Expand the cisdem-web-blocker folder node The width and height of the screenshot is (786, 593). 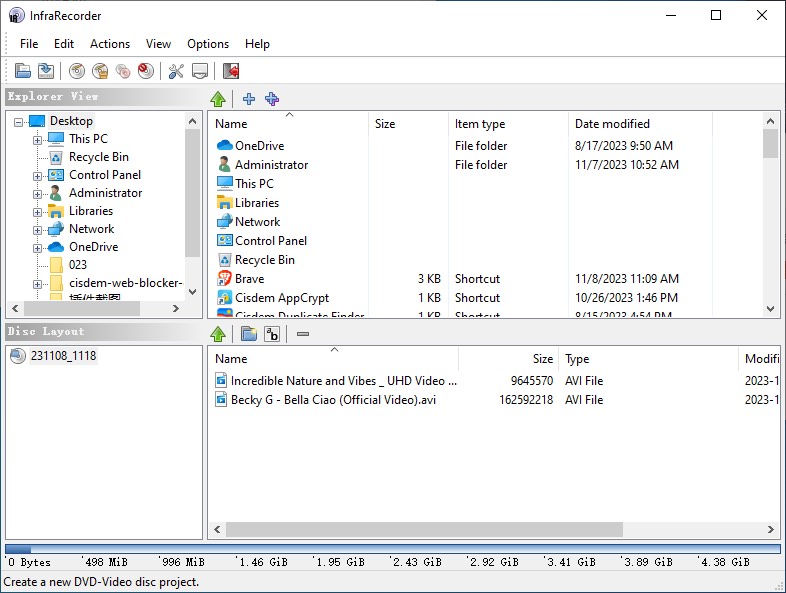point(38,284)
